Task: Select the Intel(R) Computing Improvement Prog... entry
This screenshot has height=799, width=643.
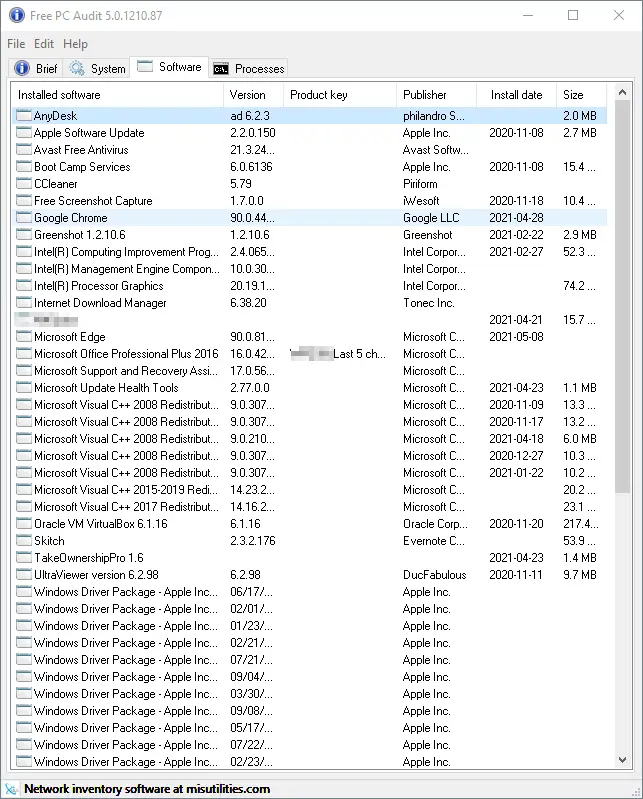Action: 126,252
